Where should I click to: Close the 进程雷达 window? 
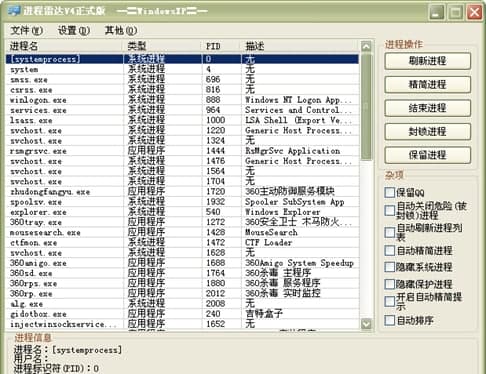coord(474,13)
